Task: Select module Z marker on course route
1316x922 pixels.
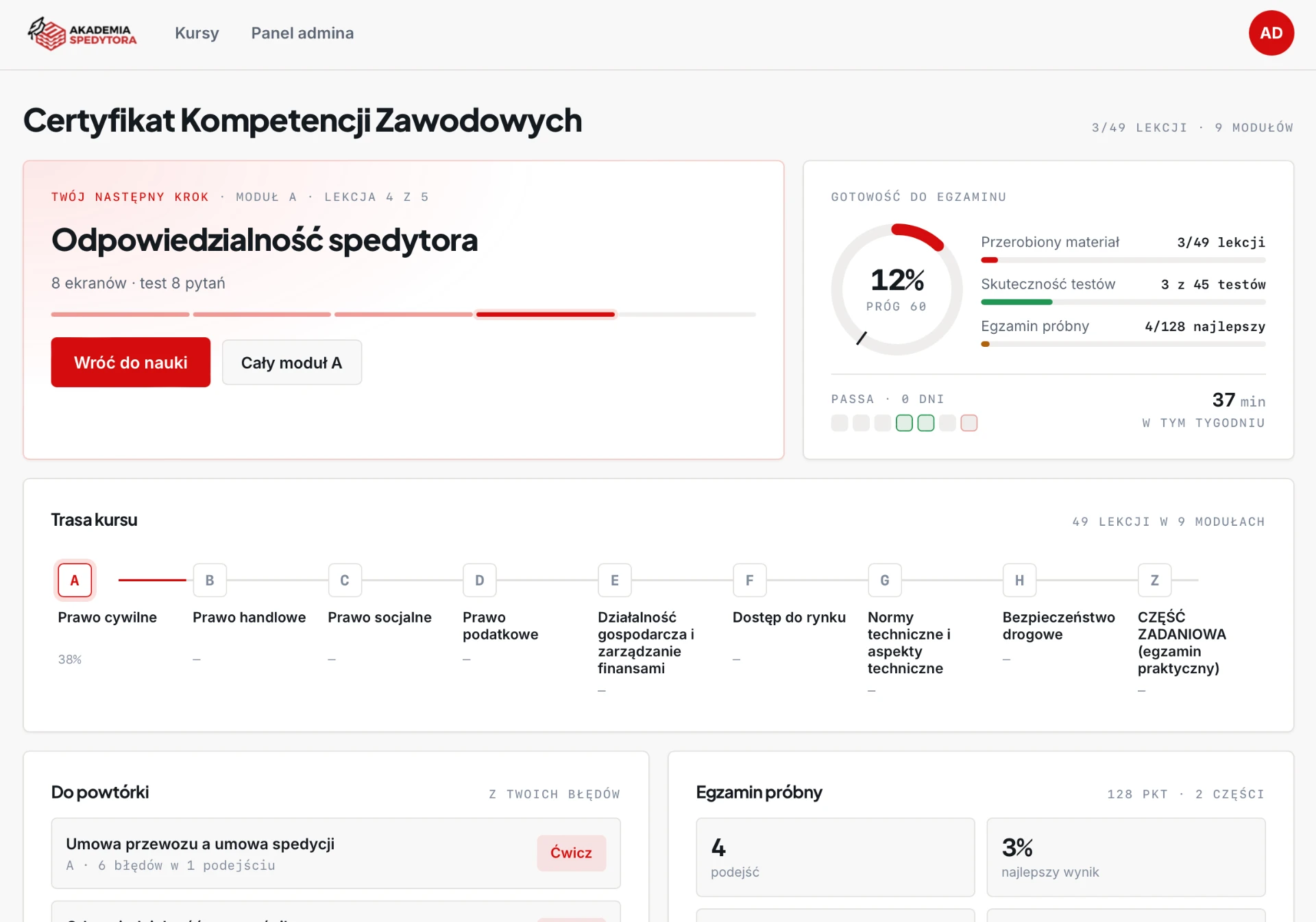Action: tap(1155, 580)
